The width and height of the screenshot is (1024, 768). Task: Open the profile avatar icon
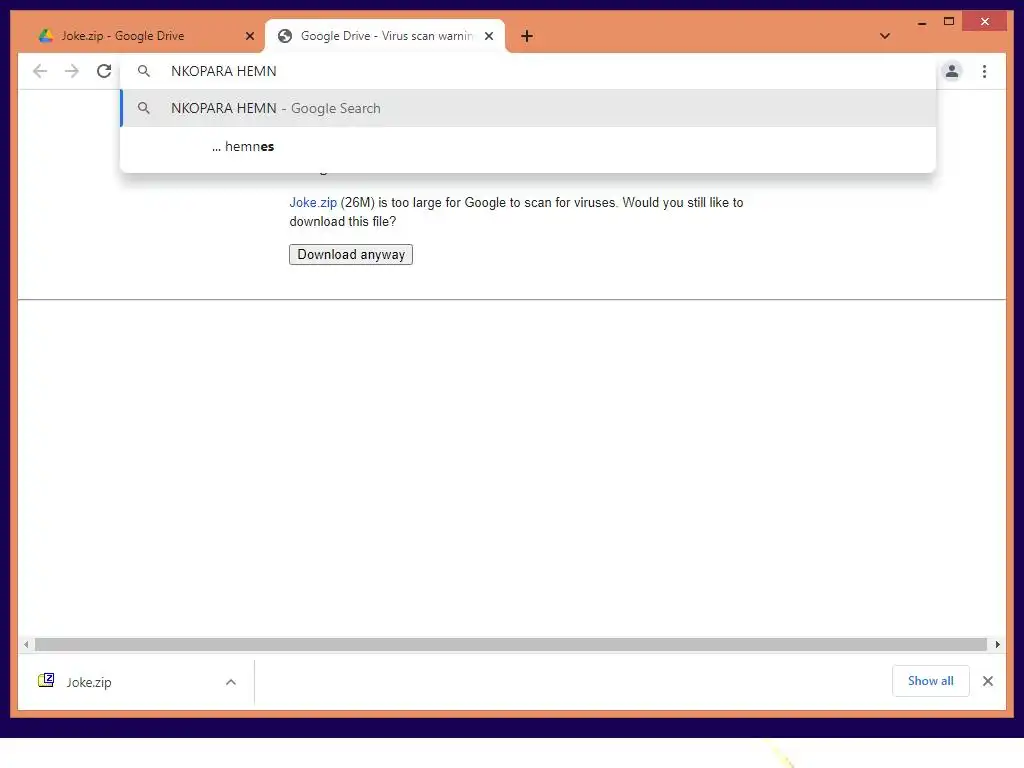pyautogui.click(x=952, y=71)
